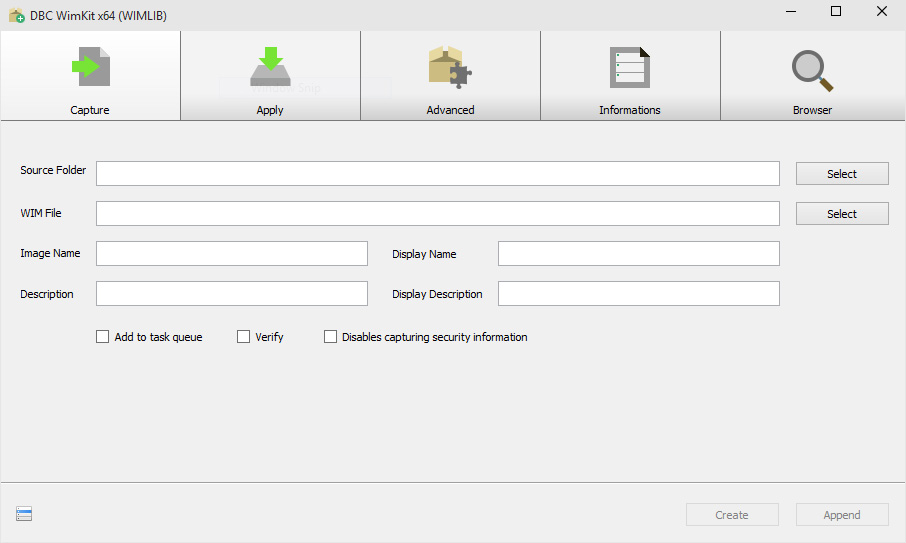The width and height of the screenshot is (906, 543).
Task: Click into the WIM File path field
Action: (438, 214)
